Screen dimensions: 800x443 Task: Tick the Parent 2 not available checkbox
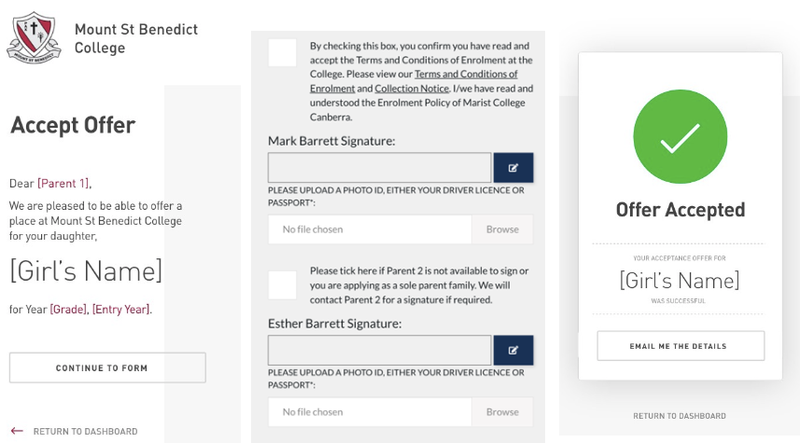coord(282,285)
